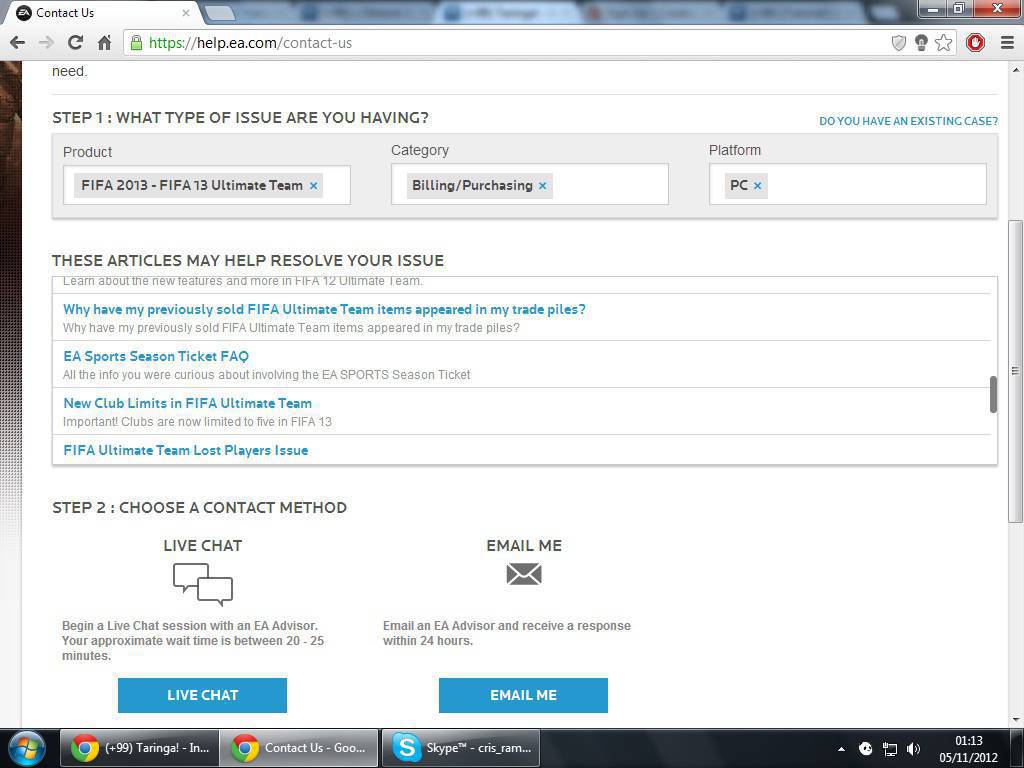Click the Contact Us Chrome taskbar button

pos(298,748)
